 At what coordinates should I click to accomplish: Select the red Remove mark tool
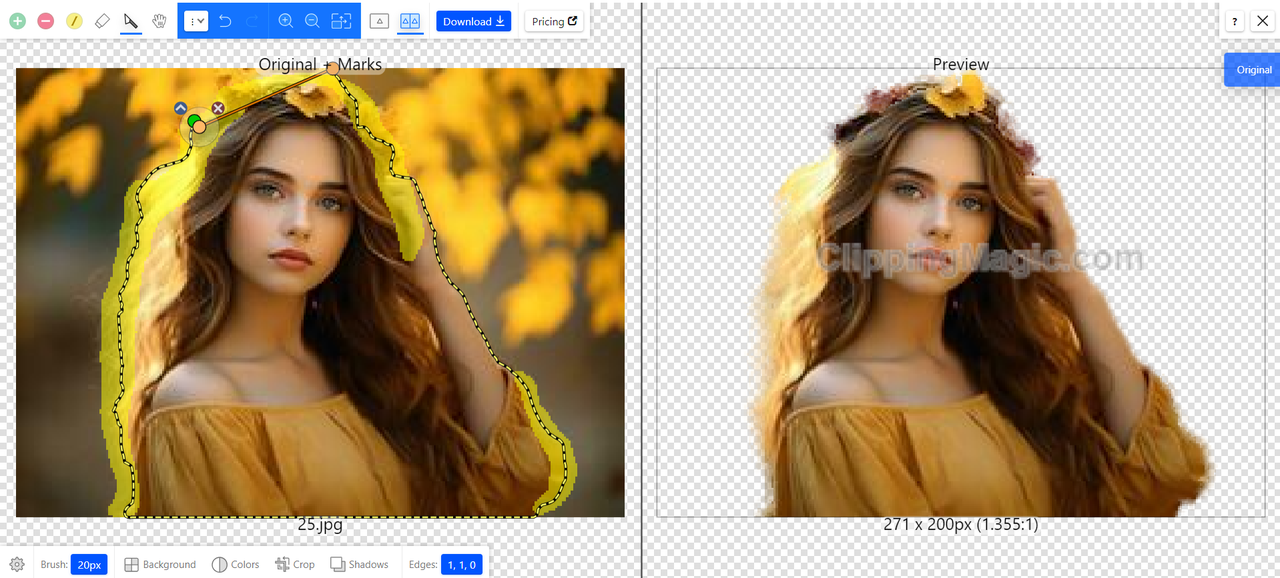45,21
